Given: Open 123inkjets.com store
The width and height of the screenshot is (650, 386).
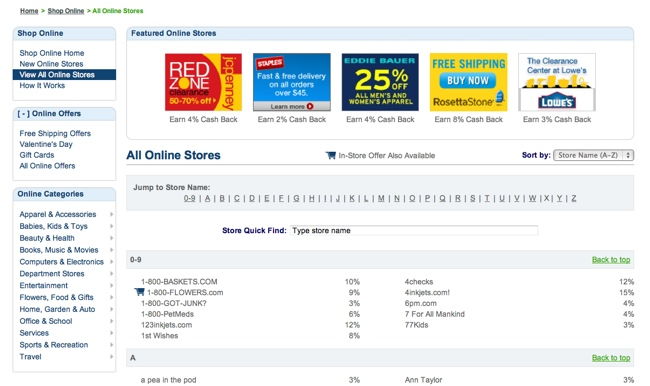Looking at the screenshot, I should [x=166, y=325].
